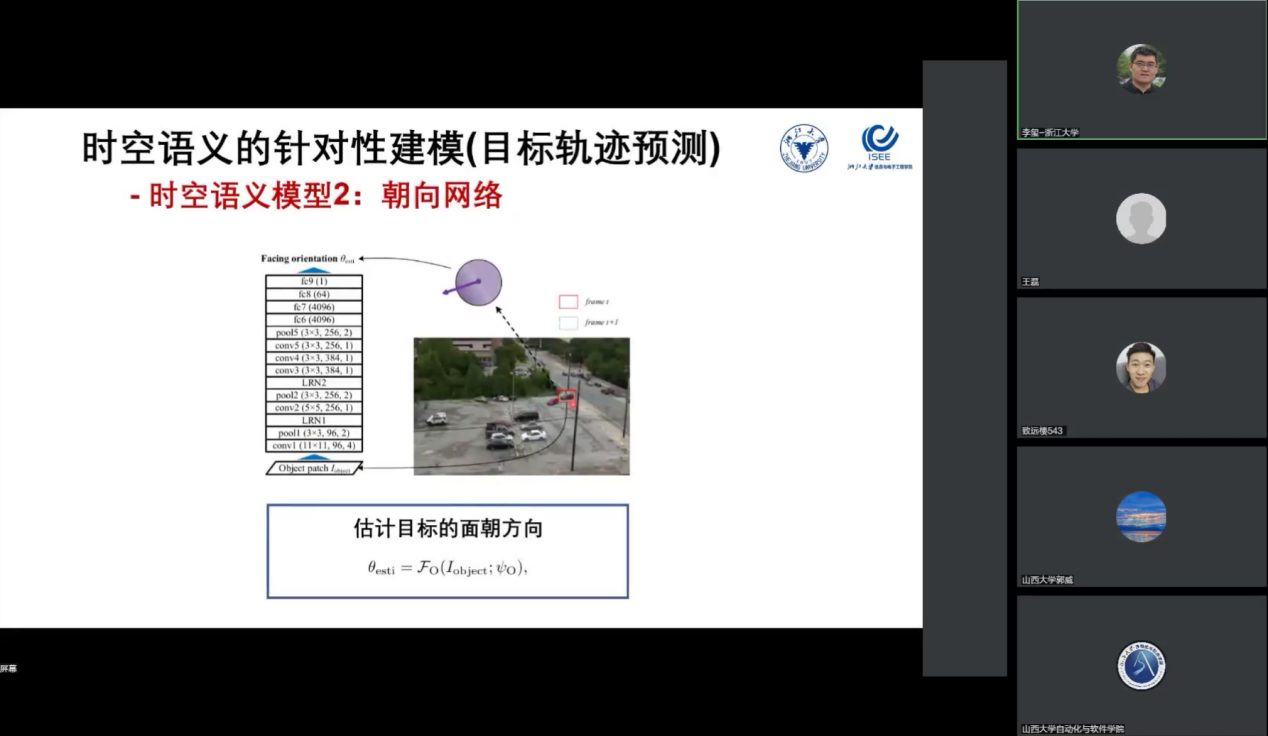Screen dimensions: 1268x736
Task: Click the name label 致远楼543
Action: pos(1042,431)
